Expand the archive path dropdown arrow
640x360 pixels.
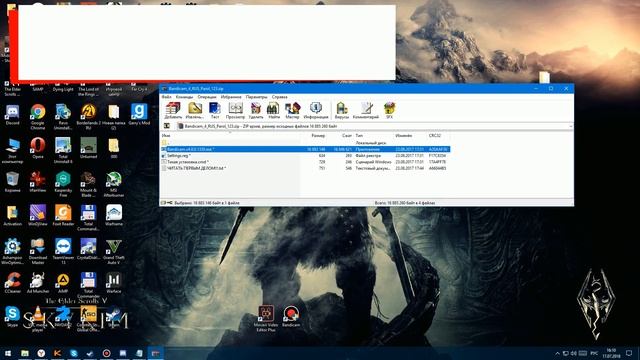click(570, 127)
